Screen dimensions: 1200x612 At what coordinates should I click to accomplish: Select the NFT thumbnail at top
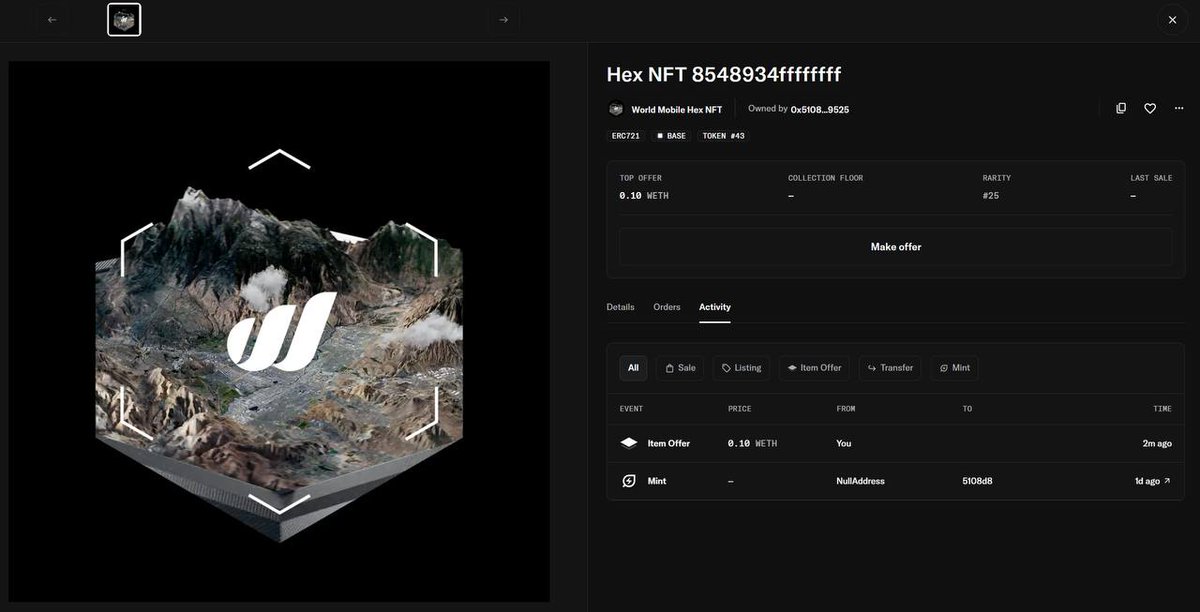coord(124,20)
